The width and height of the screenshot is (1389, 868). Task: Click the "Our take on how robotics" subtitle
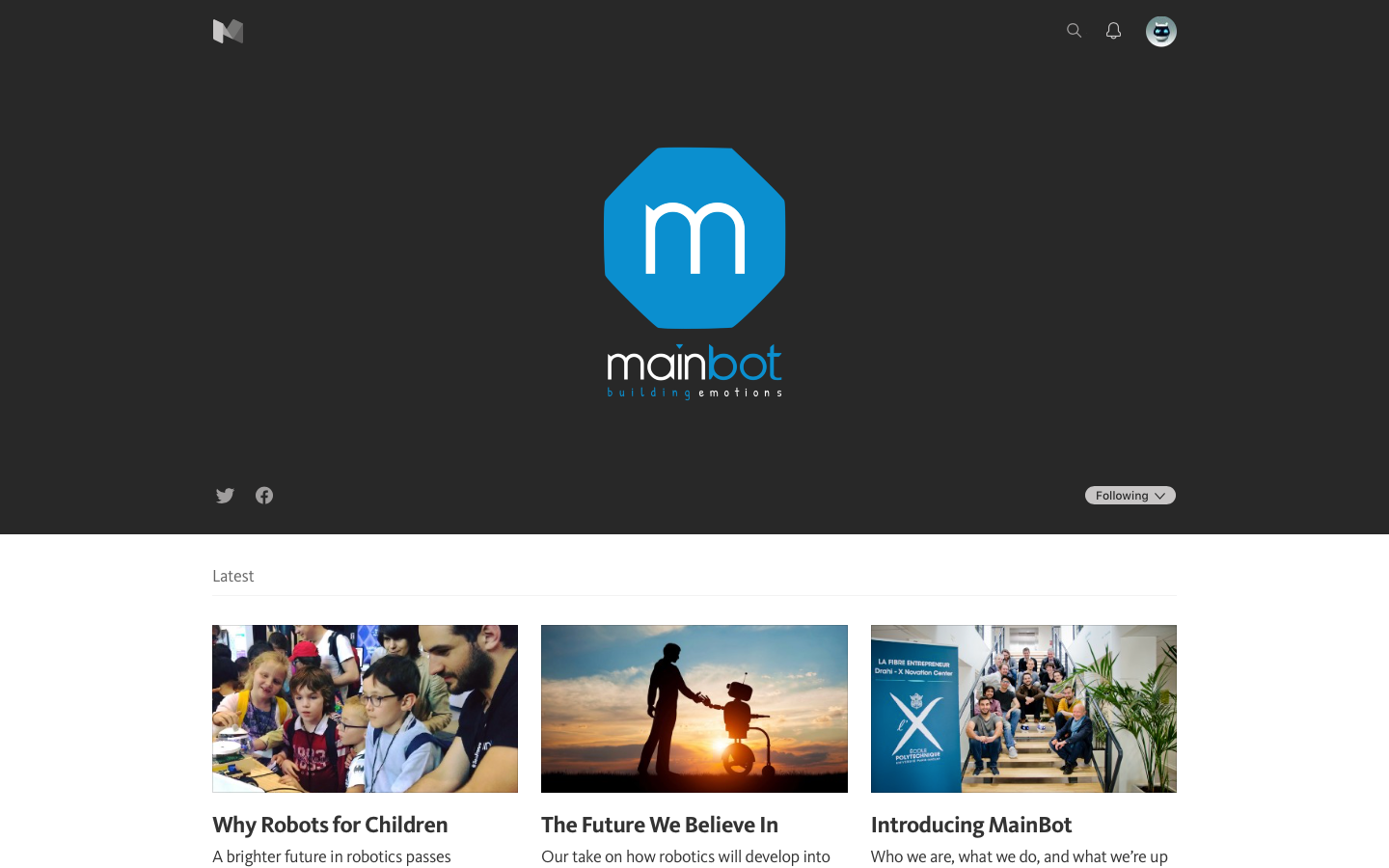[686, 856]
